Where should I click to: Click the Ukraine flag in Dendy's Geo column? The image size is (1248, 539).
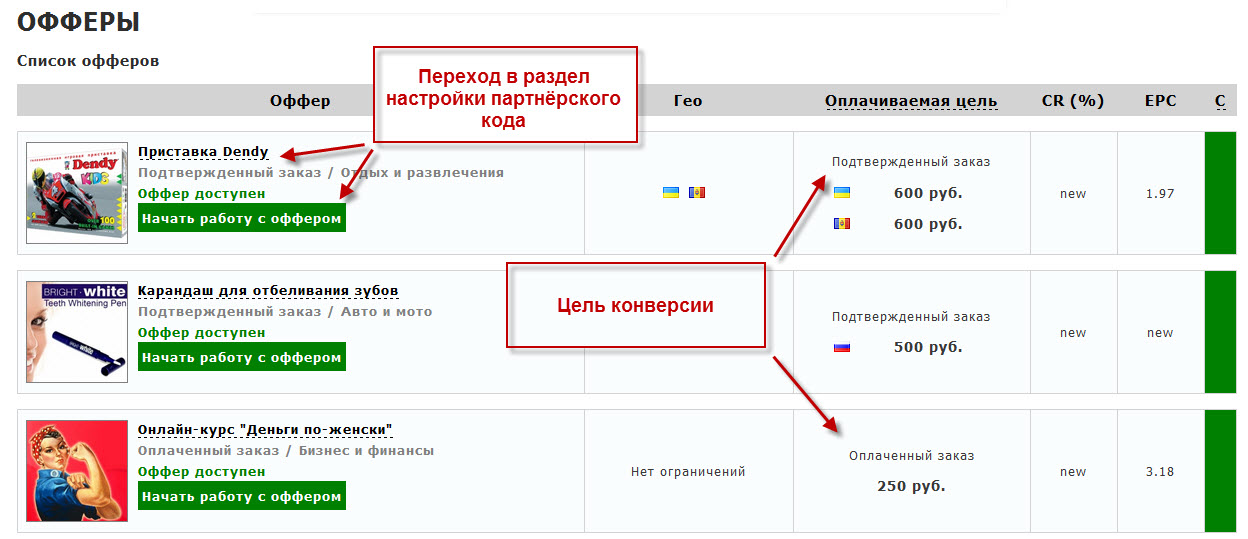(671, 193)
